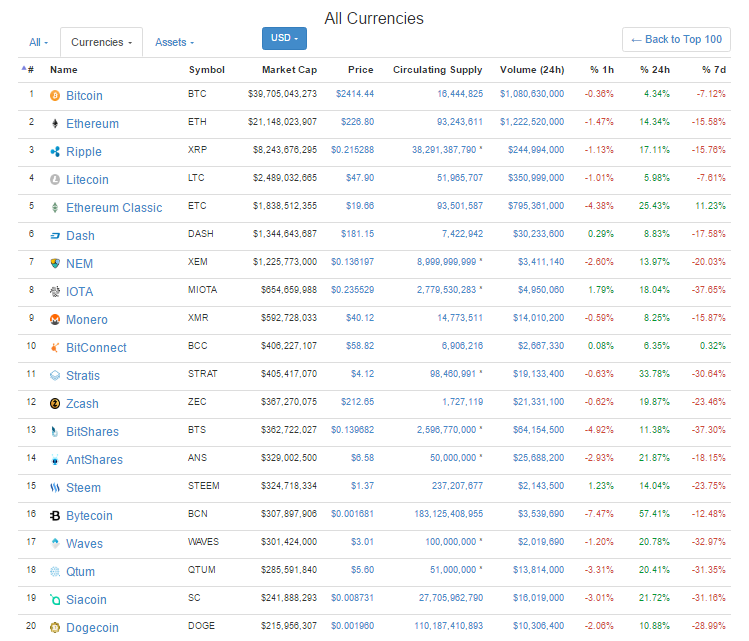749x641 pixels.
Task: Click the Waves logo icon
Action: pyautogui.click(x=55, y=544)
